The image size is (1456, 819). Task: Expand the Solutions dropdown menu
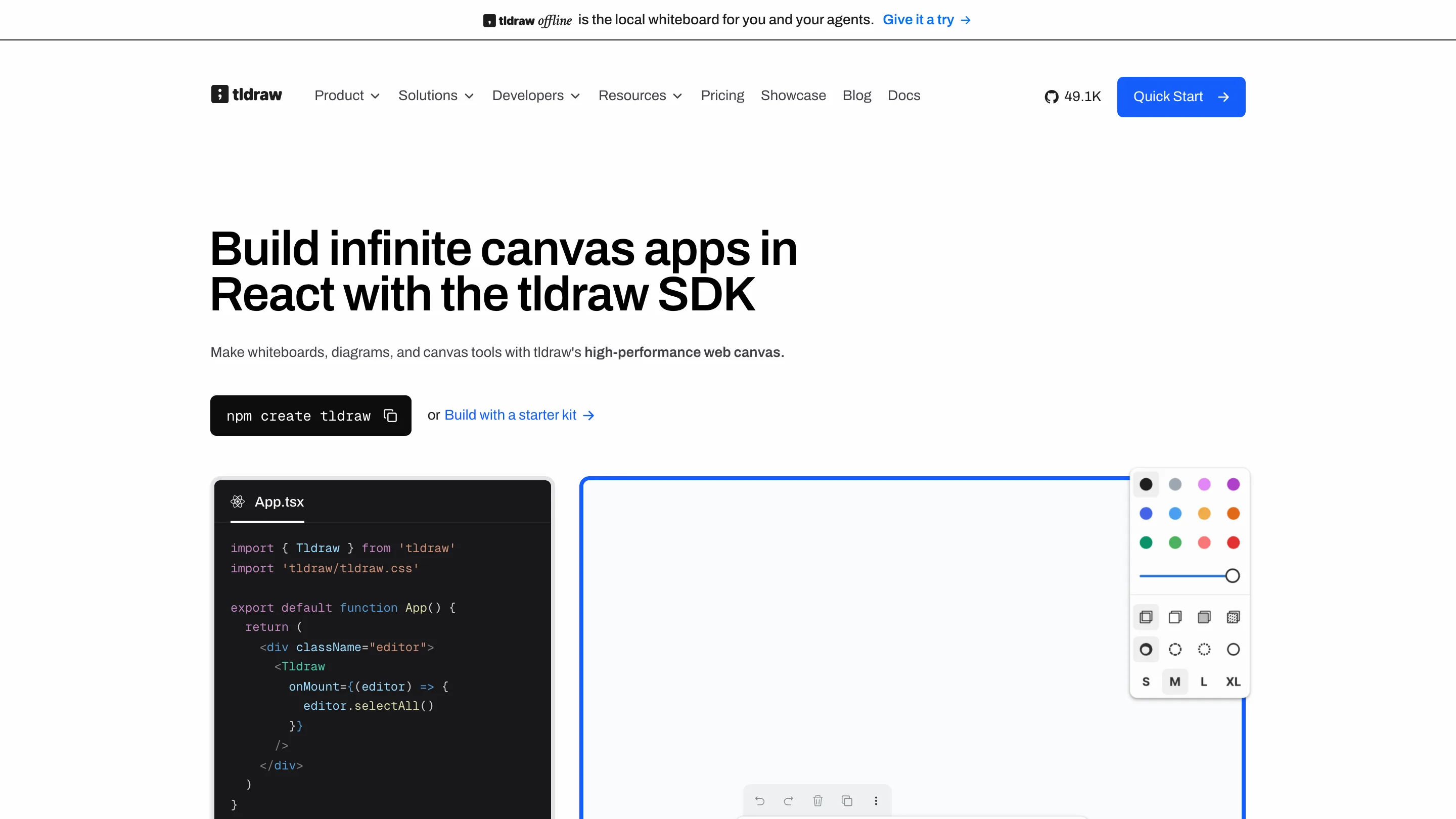pyautogui.click(x=436, y=96)
